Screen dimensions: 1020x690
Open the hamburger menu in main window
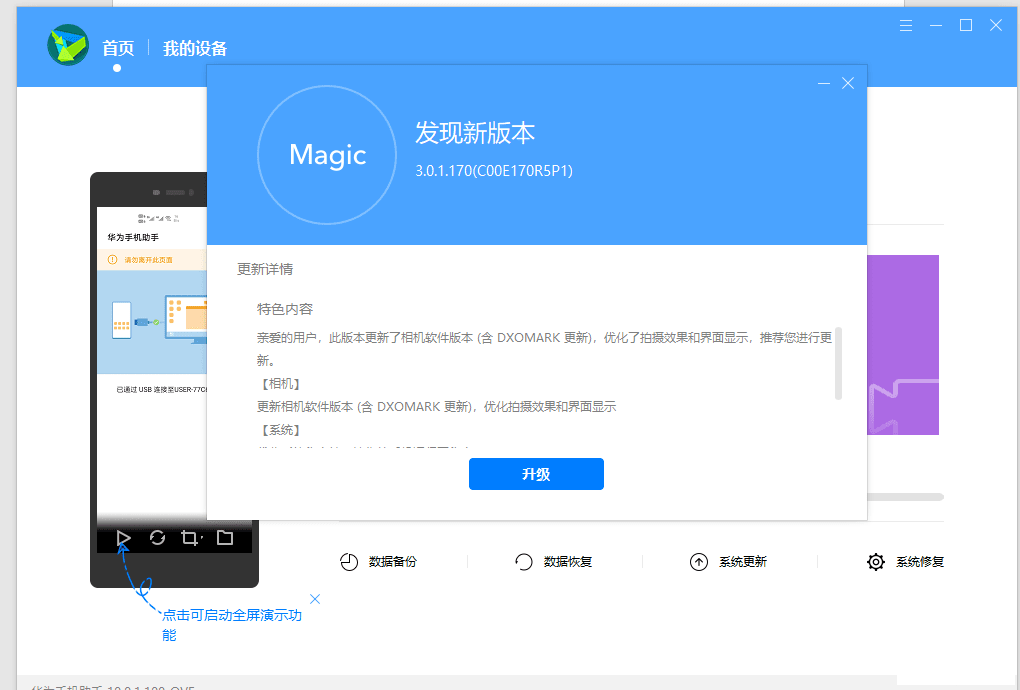point(906,25)
